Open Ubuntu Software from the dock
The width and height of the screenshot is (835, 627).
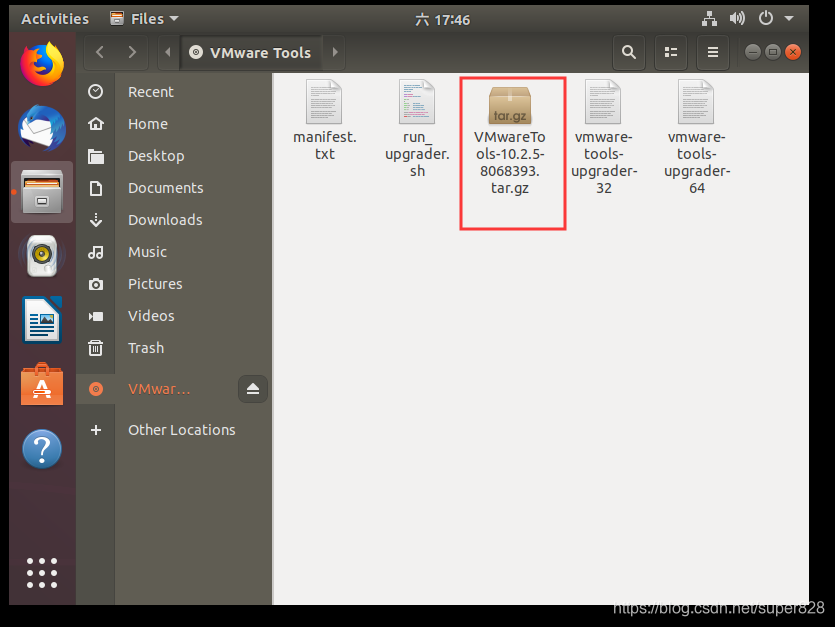point(42,384)
